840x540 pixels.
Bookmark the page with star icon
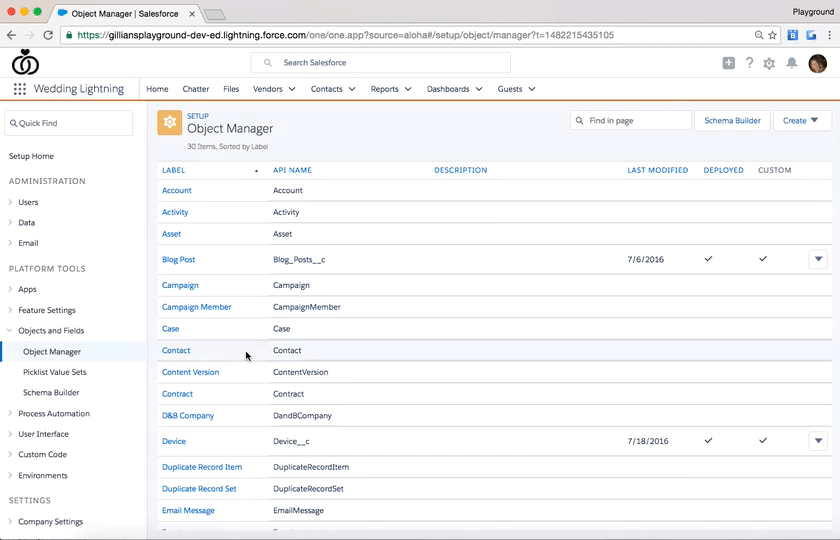tap(772, 35)
